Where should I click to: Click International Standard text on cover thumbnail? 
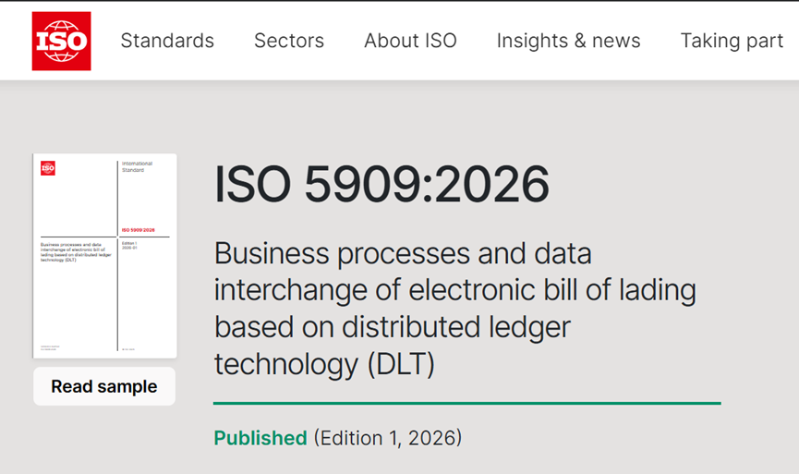coord(133,167)
